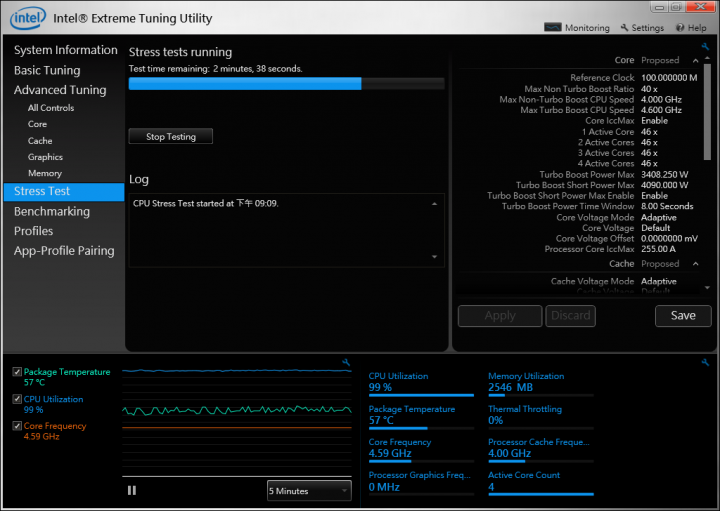
Task: Open the 5 Minutes time range dropdown
Action: pos(309,491)
